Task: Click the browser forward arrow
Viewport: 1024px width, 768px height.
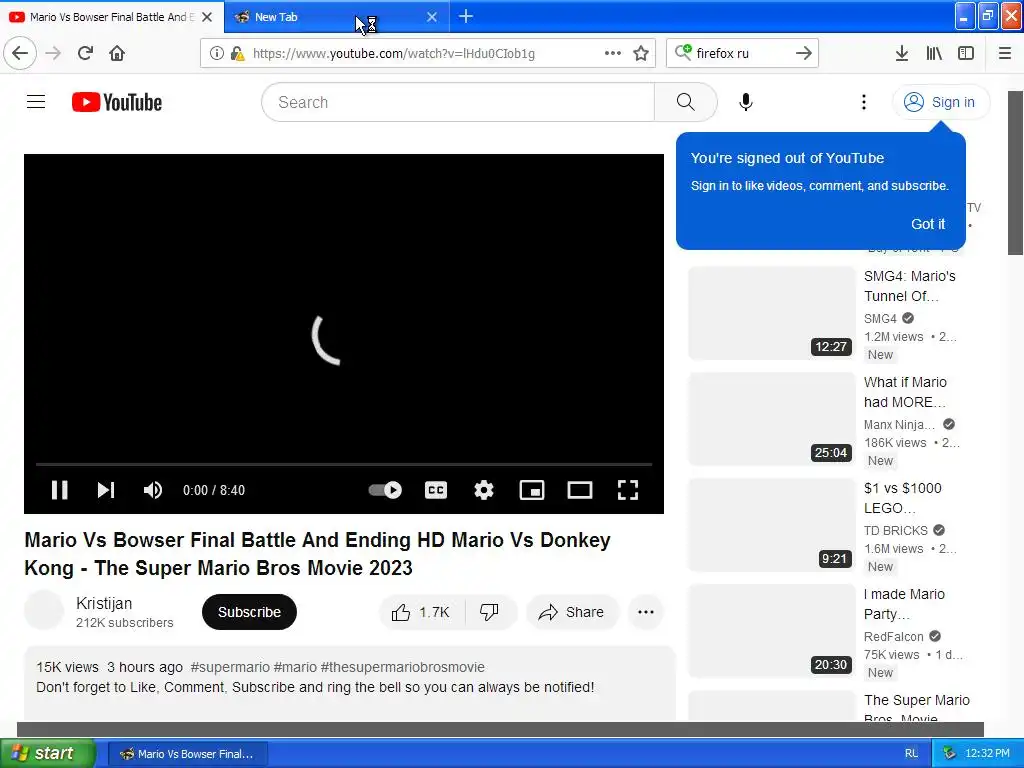Action: coord(54,53)
